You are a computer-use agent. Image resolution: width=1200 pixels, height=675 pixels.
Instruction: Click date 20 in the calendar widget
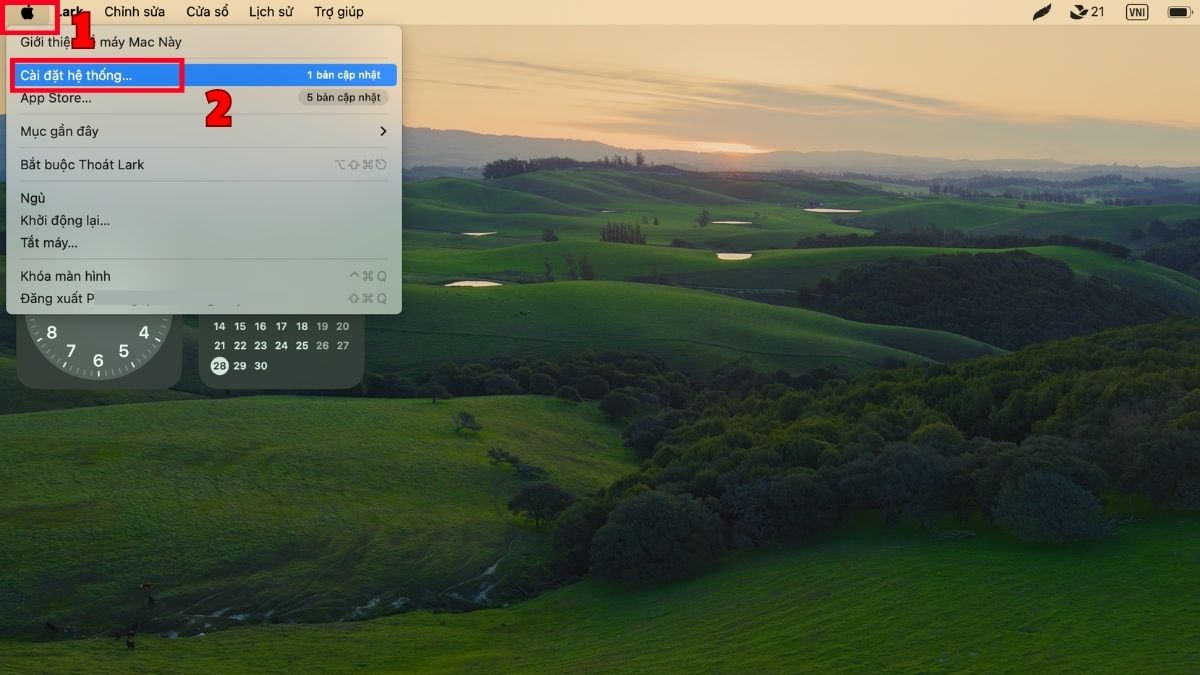[342, 326]
